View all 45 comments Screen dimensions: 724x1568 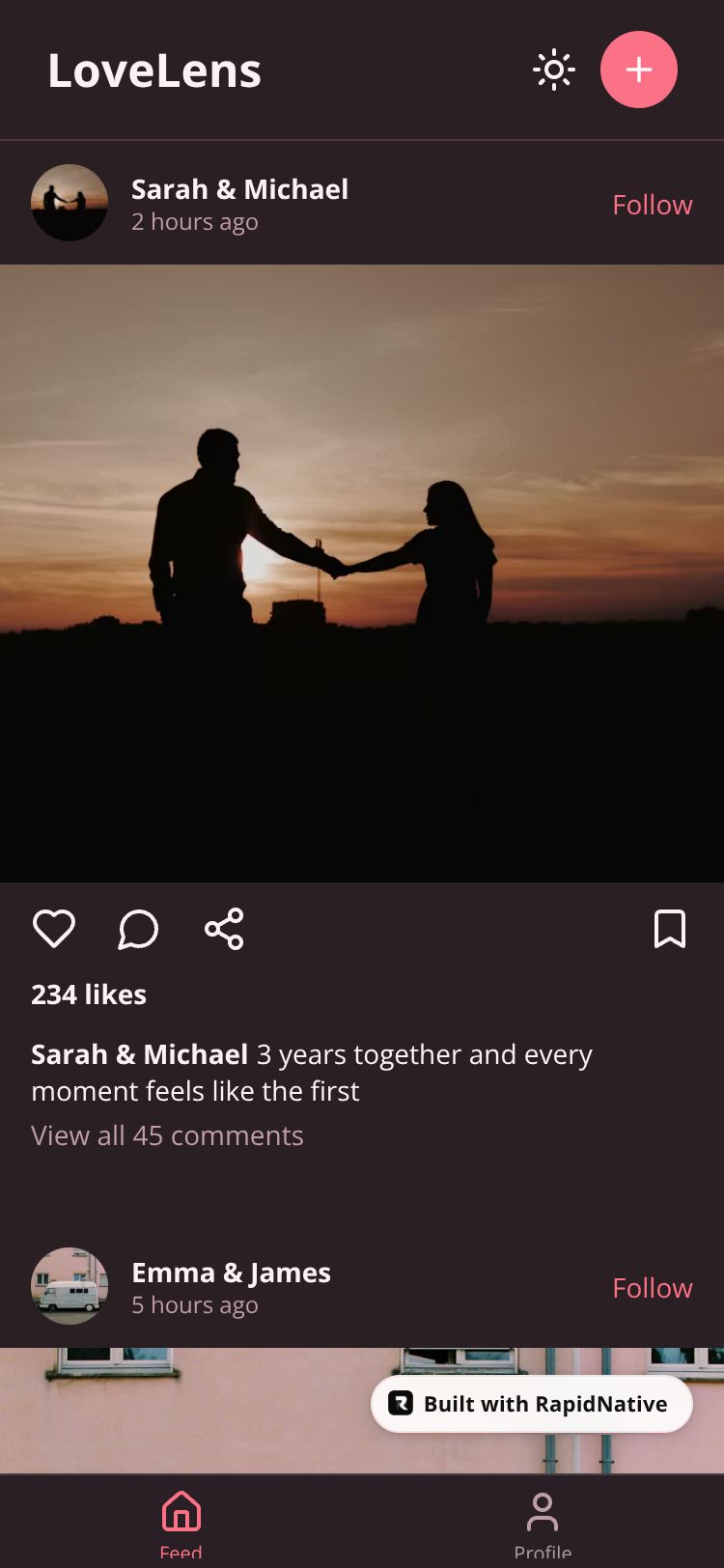[167, 1135]
